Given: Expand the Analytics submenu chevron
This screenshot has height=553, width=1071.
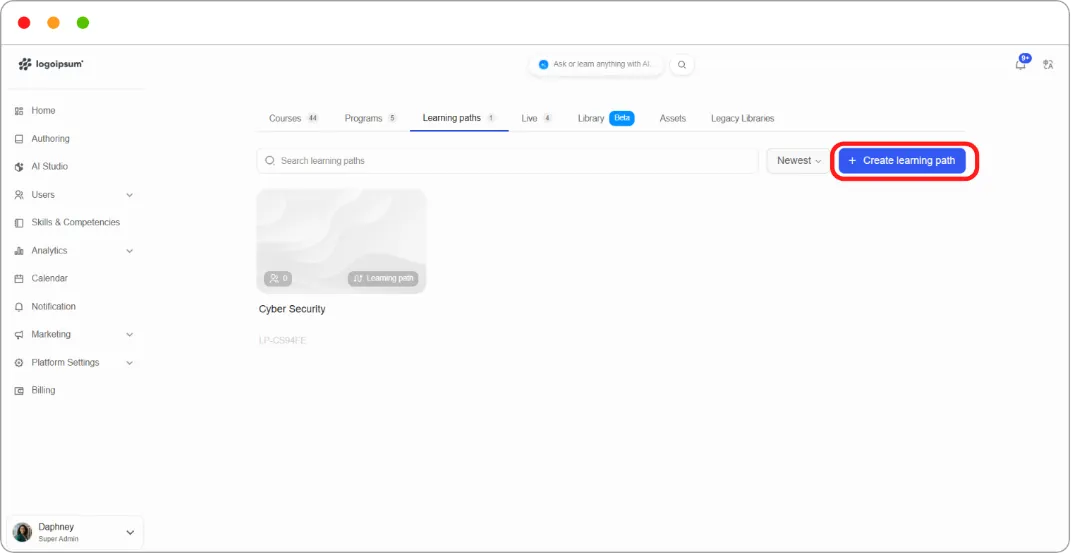Looking at the screenshot, I should [x=129, y=251].
